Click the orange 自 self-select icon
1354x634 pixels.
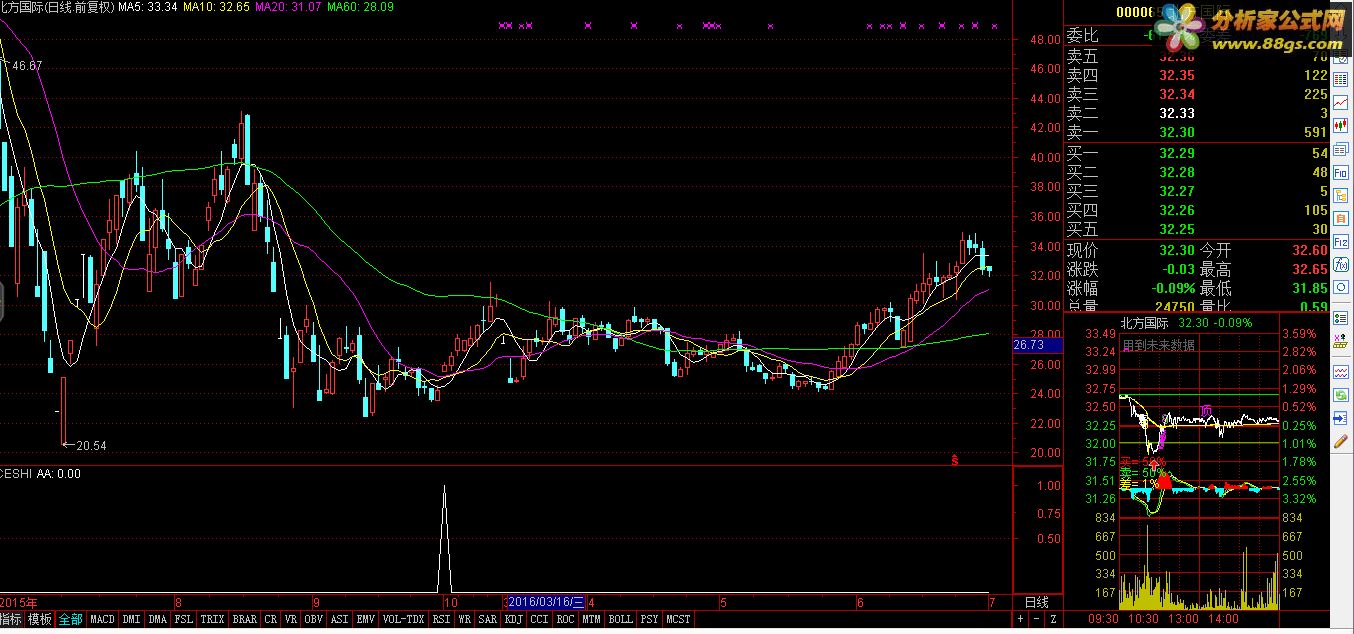tap(1340, 218)
